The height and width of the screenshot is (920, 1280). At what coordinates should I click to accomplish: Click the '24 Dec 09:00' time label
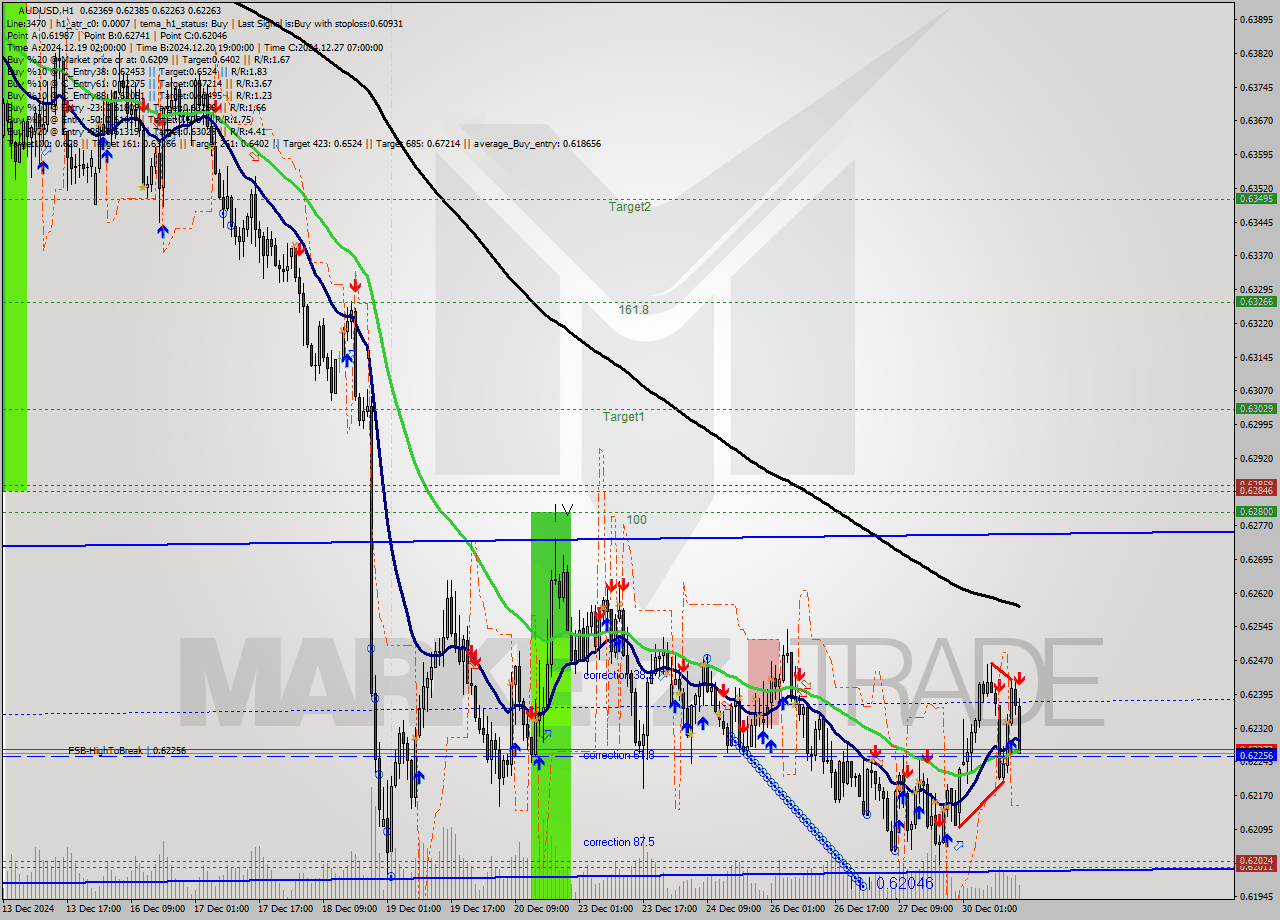point(732,909)
